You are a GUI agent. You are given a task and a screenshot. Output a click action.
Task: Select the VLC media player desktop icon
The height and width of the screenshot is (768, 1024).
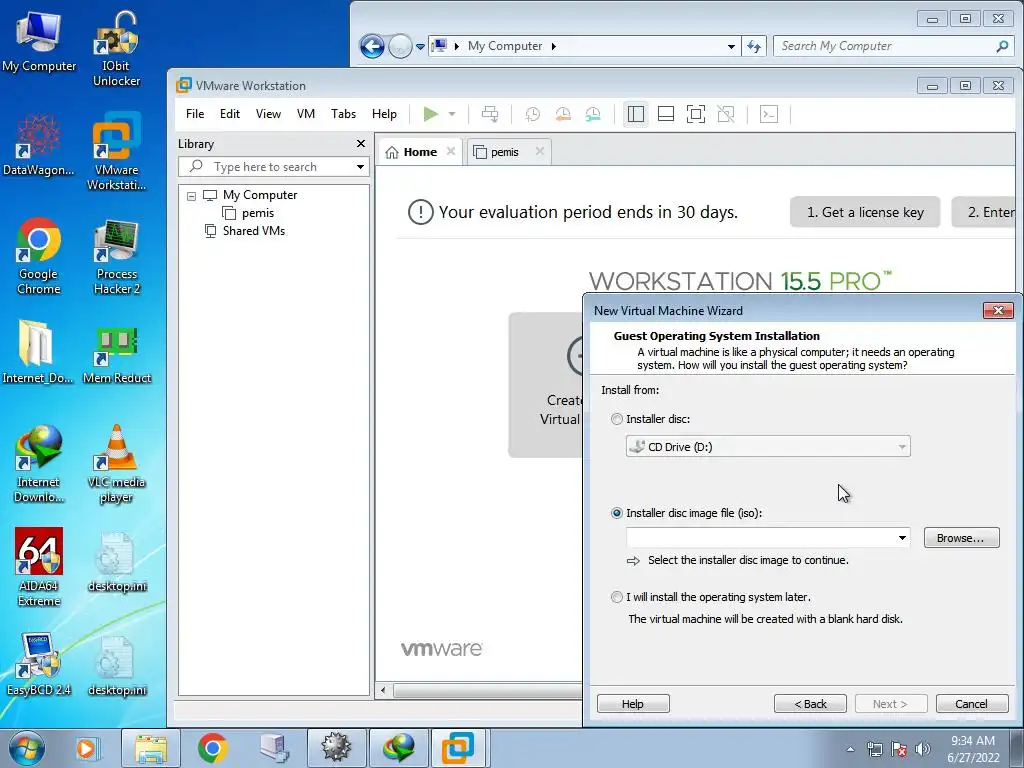click(x=116, y=464)
